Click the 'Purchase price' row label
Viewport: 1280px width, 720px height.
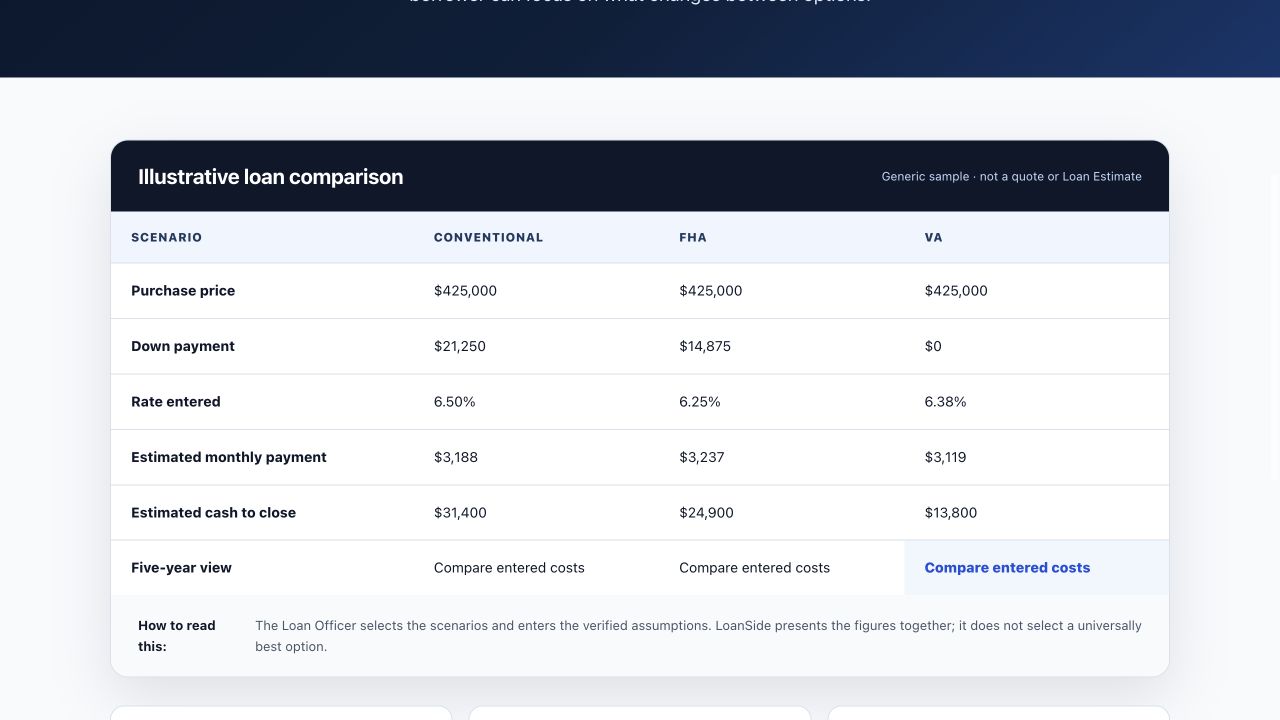click(183, 291)
